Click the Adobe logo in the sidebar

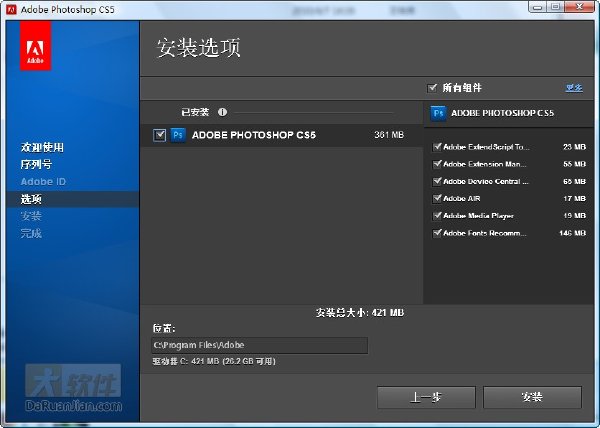36,46
